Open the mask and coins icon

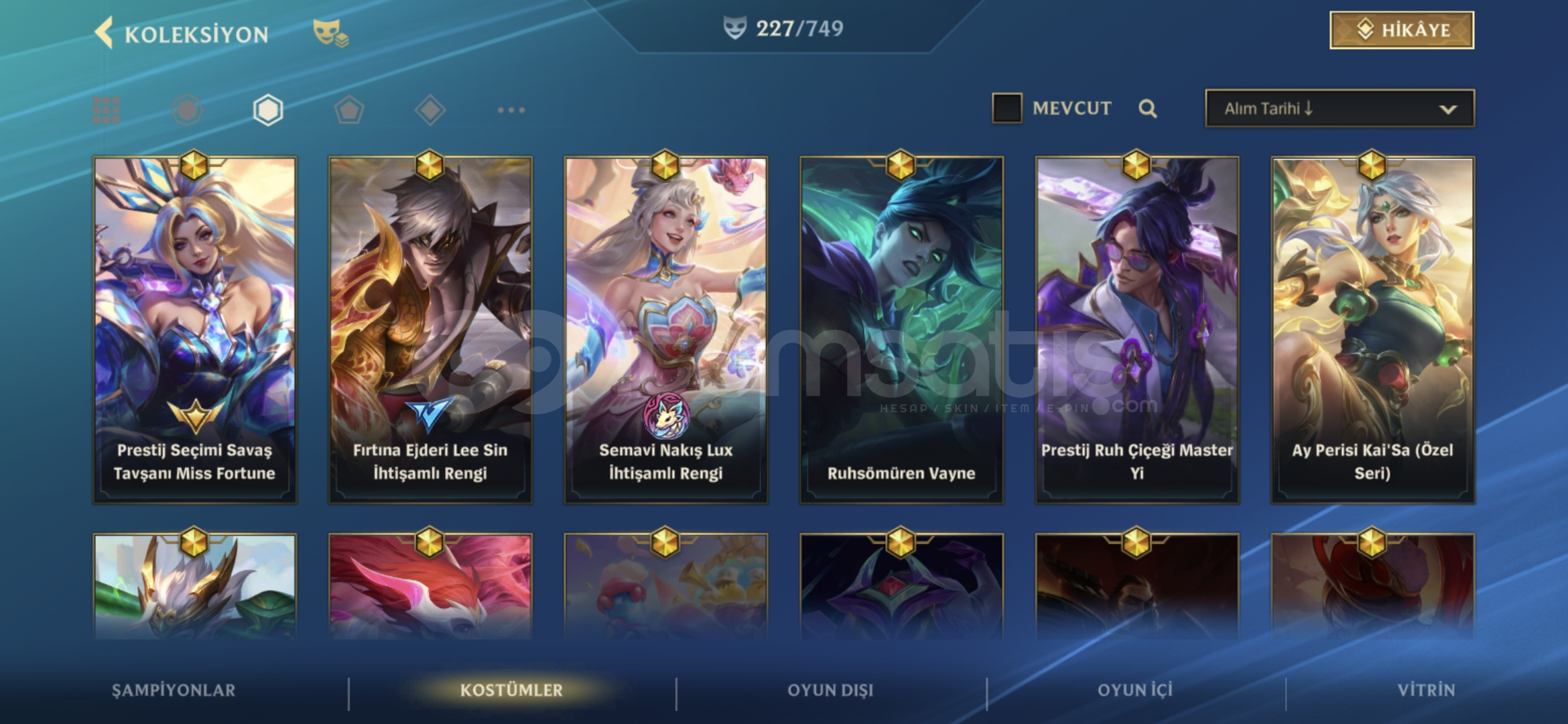coord(330,33)
